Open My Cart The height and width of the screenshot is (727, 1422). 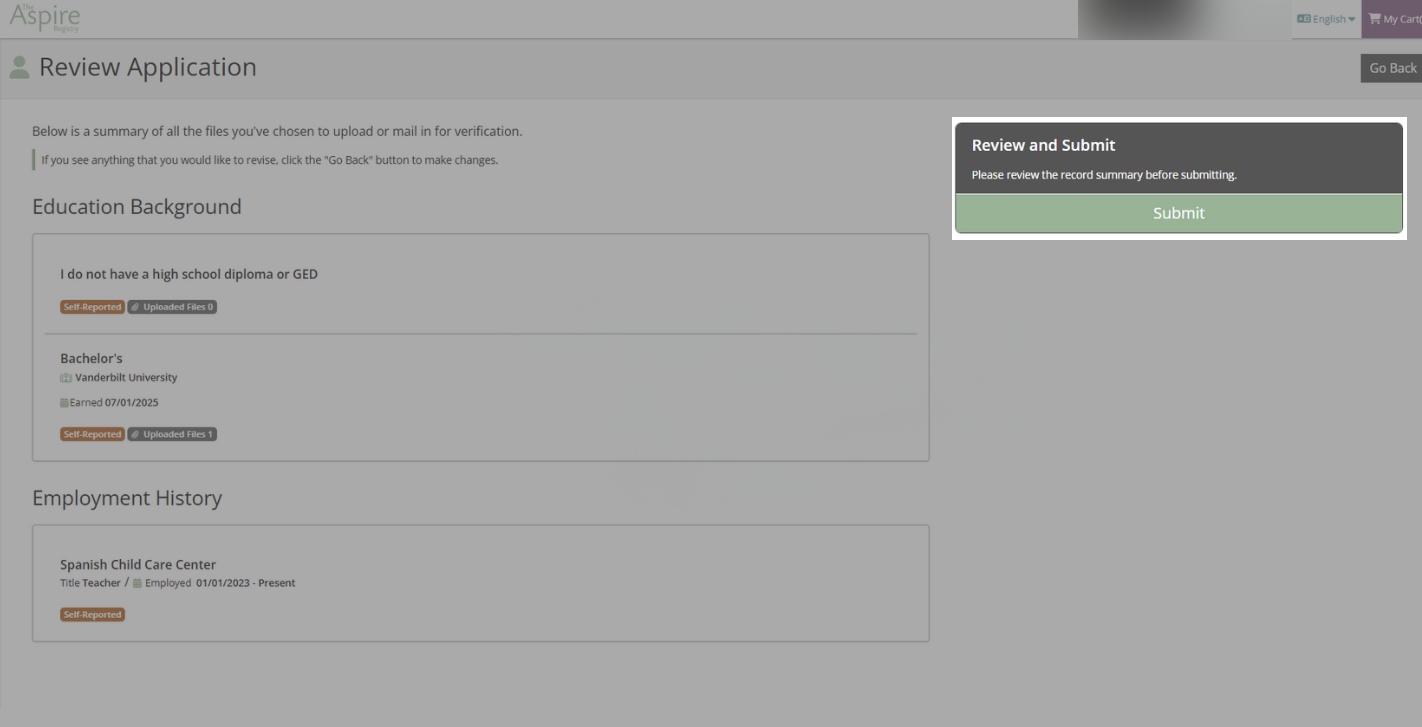click(1393, 19)
